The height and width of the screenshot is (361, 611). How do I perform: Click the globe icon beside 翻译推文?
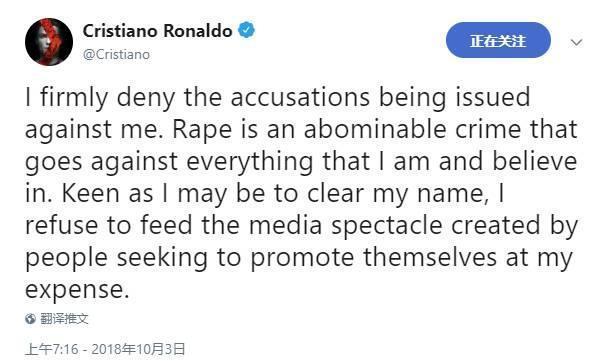tap(30, 319)
